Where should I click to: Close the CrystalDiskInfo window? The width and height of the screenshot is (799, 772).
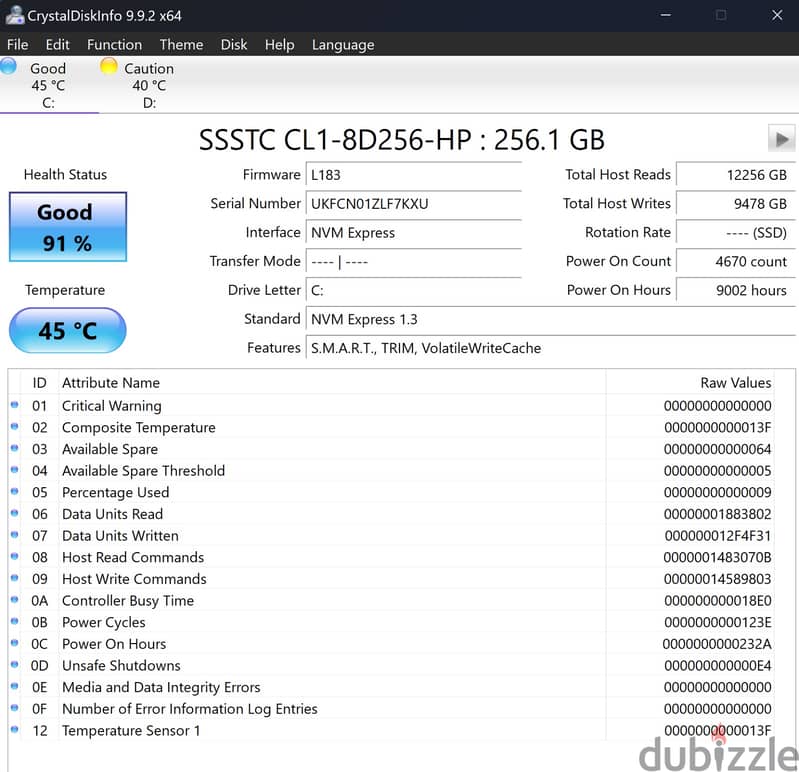[x=777, y=15]
